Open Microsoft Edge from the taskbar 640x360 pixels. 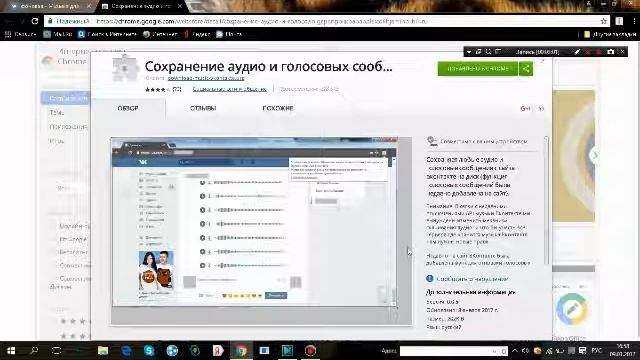(x=126, y=351)
